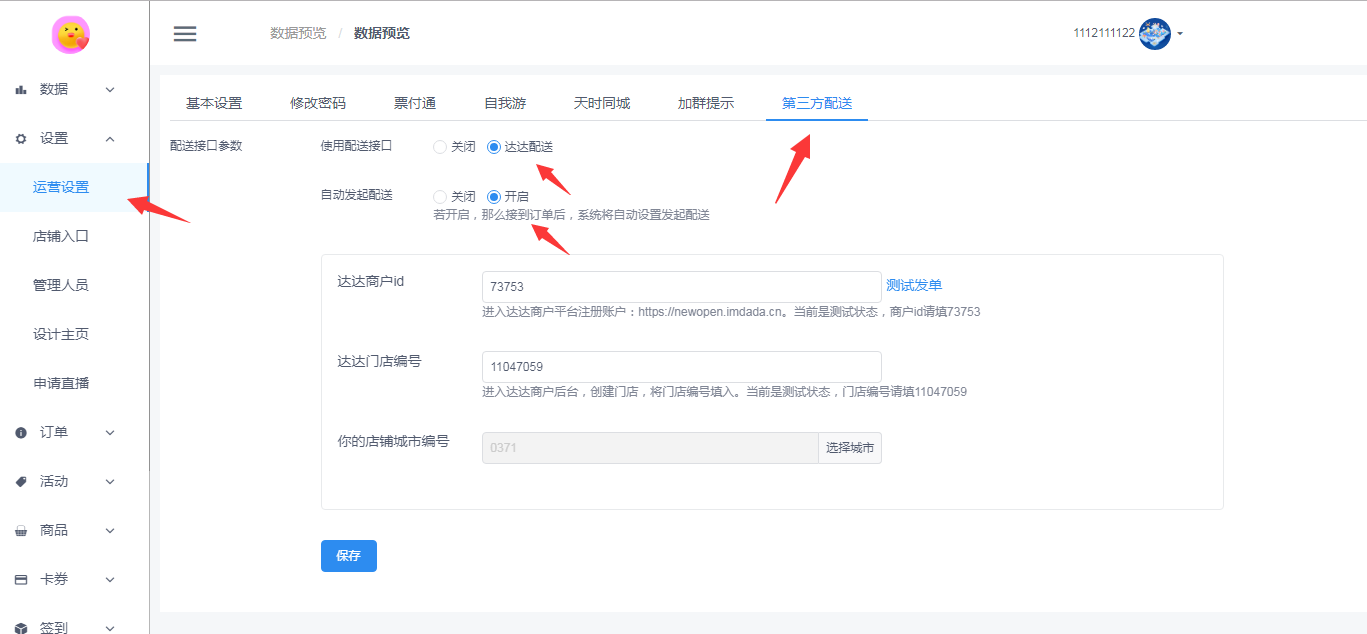Click the tag icon beside 活动
This screenshot has height=634, width=1367.
21,481
